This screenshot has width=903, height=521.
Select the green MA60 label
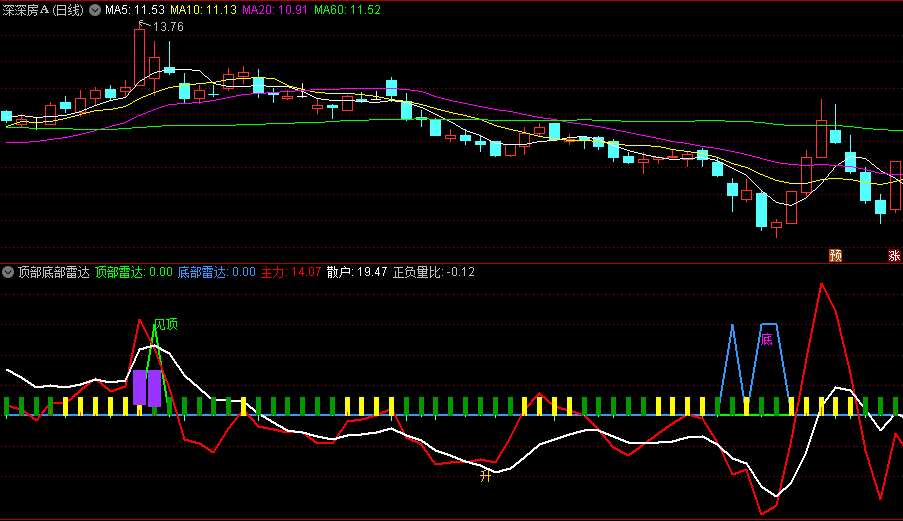[347, 10]
